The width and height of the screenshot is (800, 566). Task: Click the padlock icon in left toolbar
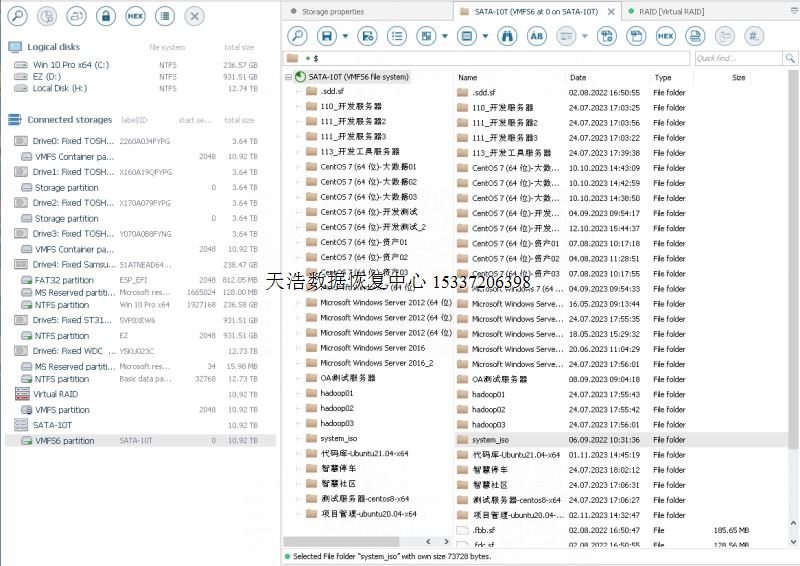[106, 16]
